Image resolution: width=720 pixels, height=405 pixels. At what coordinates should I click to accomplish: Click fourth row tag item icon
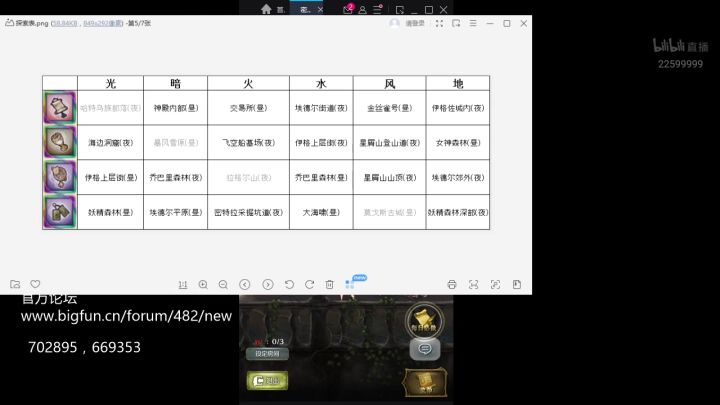(x=60, y=212)
